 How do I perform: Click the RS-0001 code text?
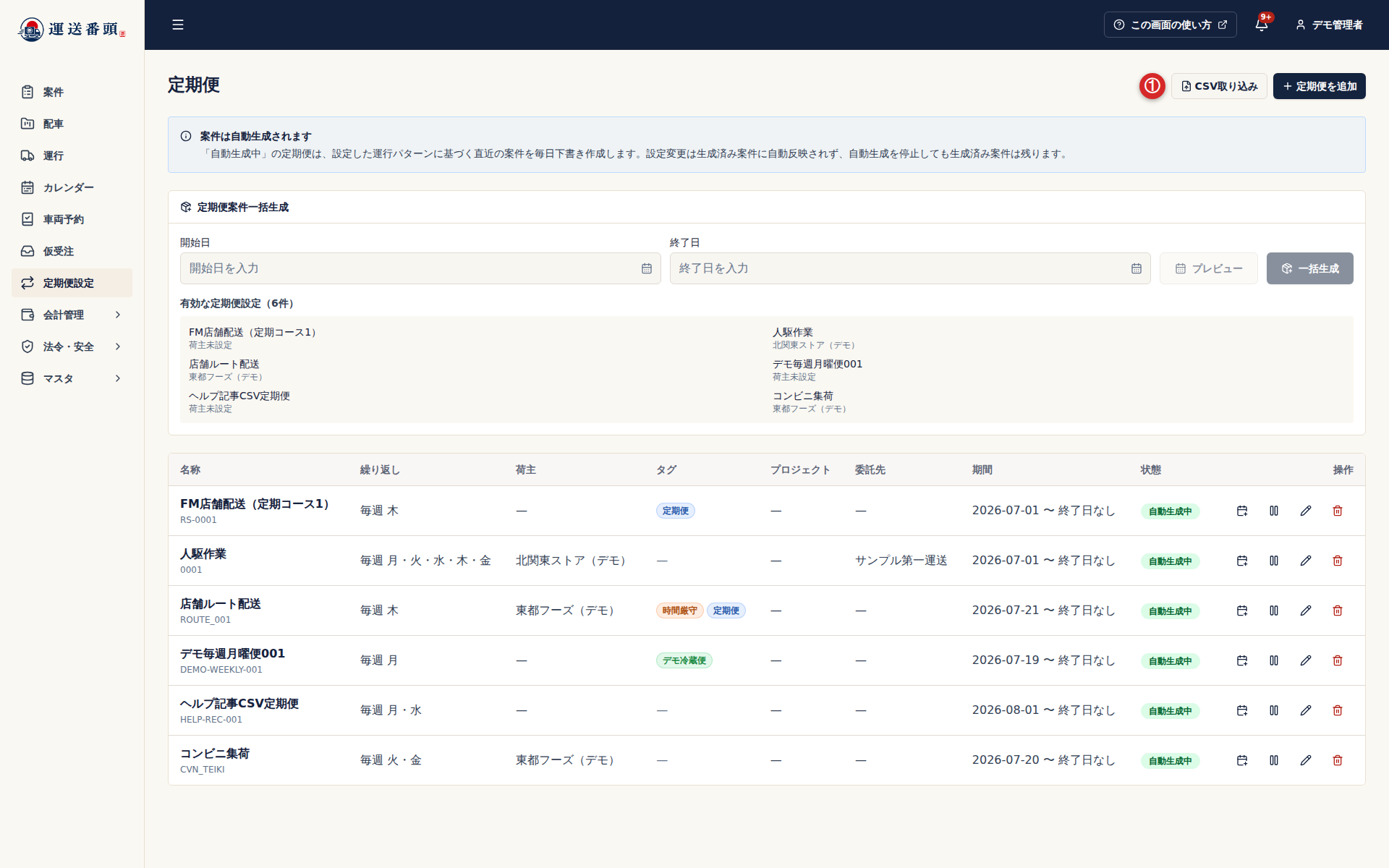click(198, 520)
